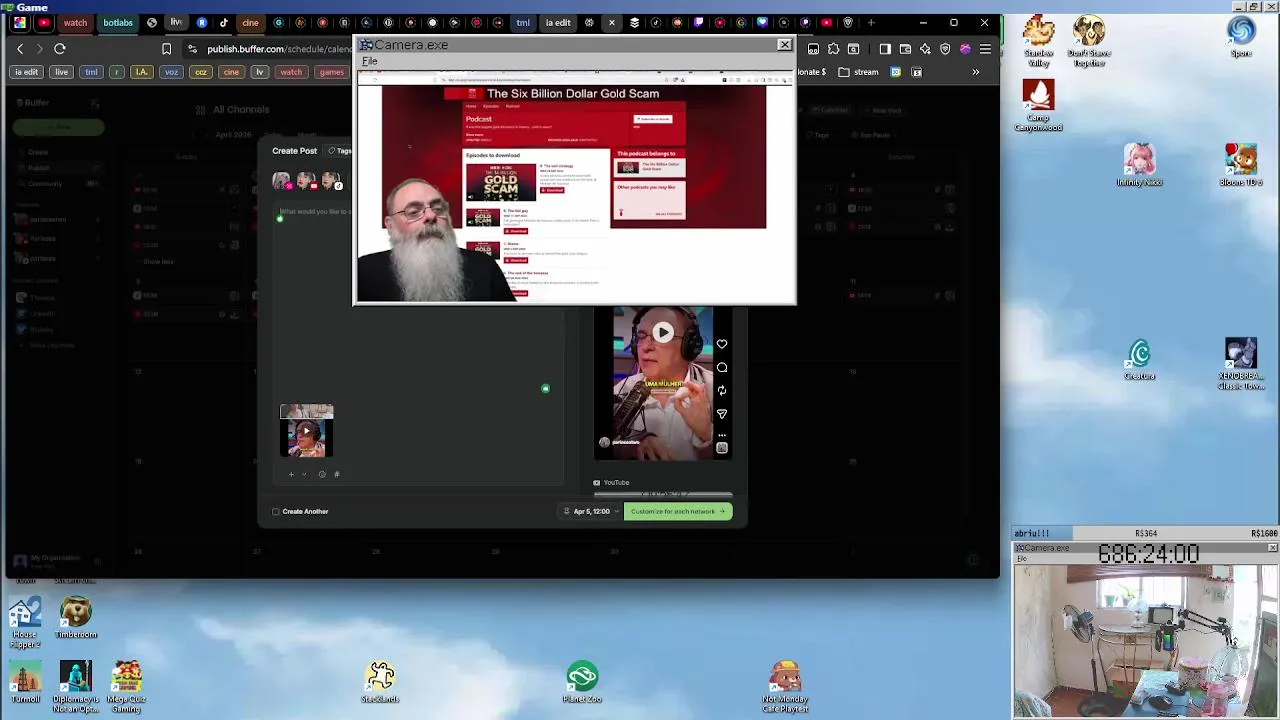Close the large Camera.exe window
This screenshot has height=720, width=1280.
(x=784, y=45)
